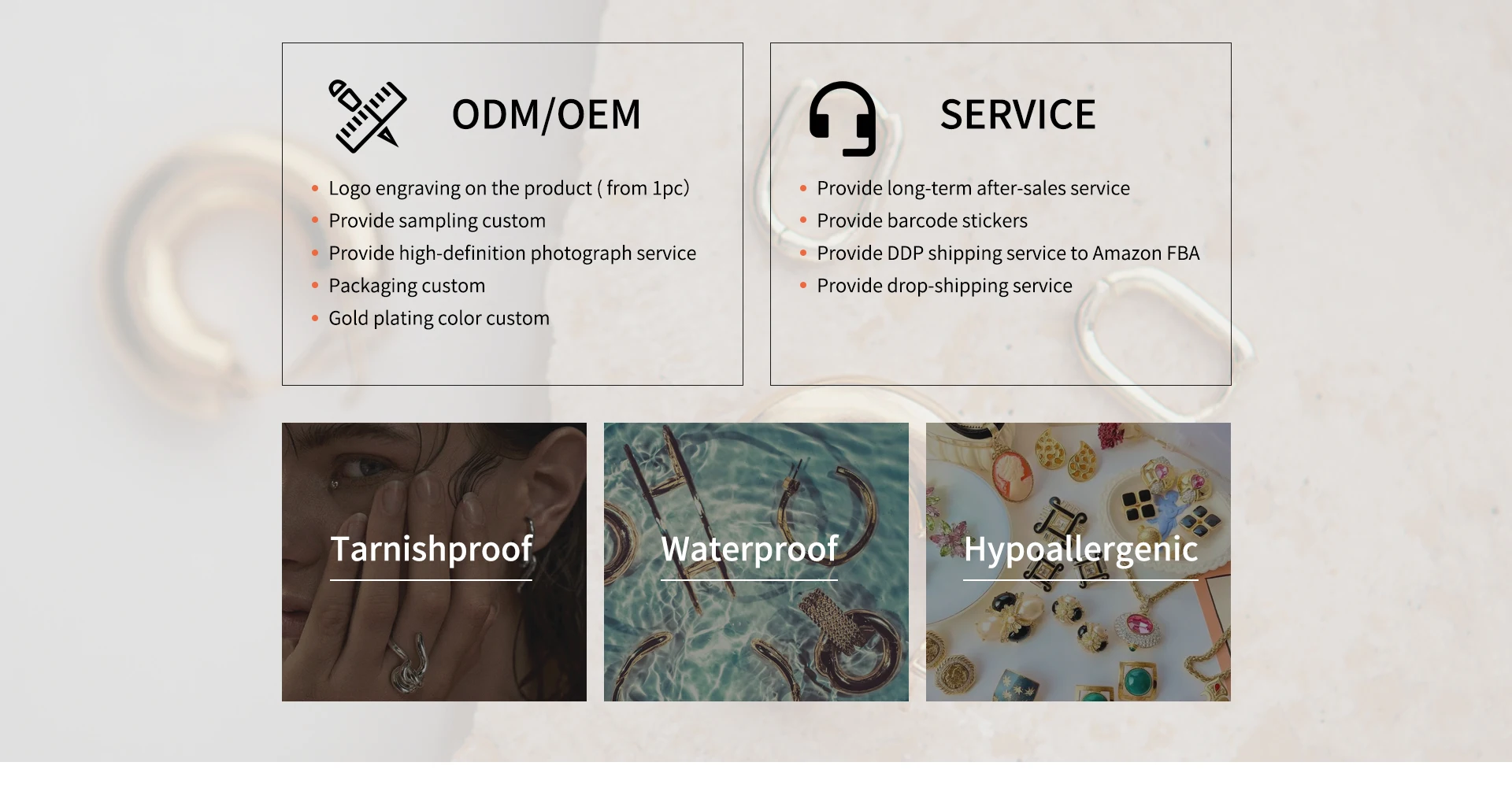Open the Hypoallergenic jewelry image tile
The width and height of the screenshot is (1512, 788).
[x=1078, y=562]
